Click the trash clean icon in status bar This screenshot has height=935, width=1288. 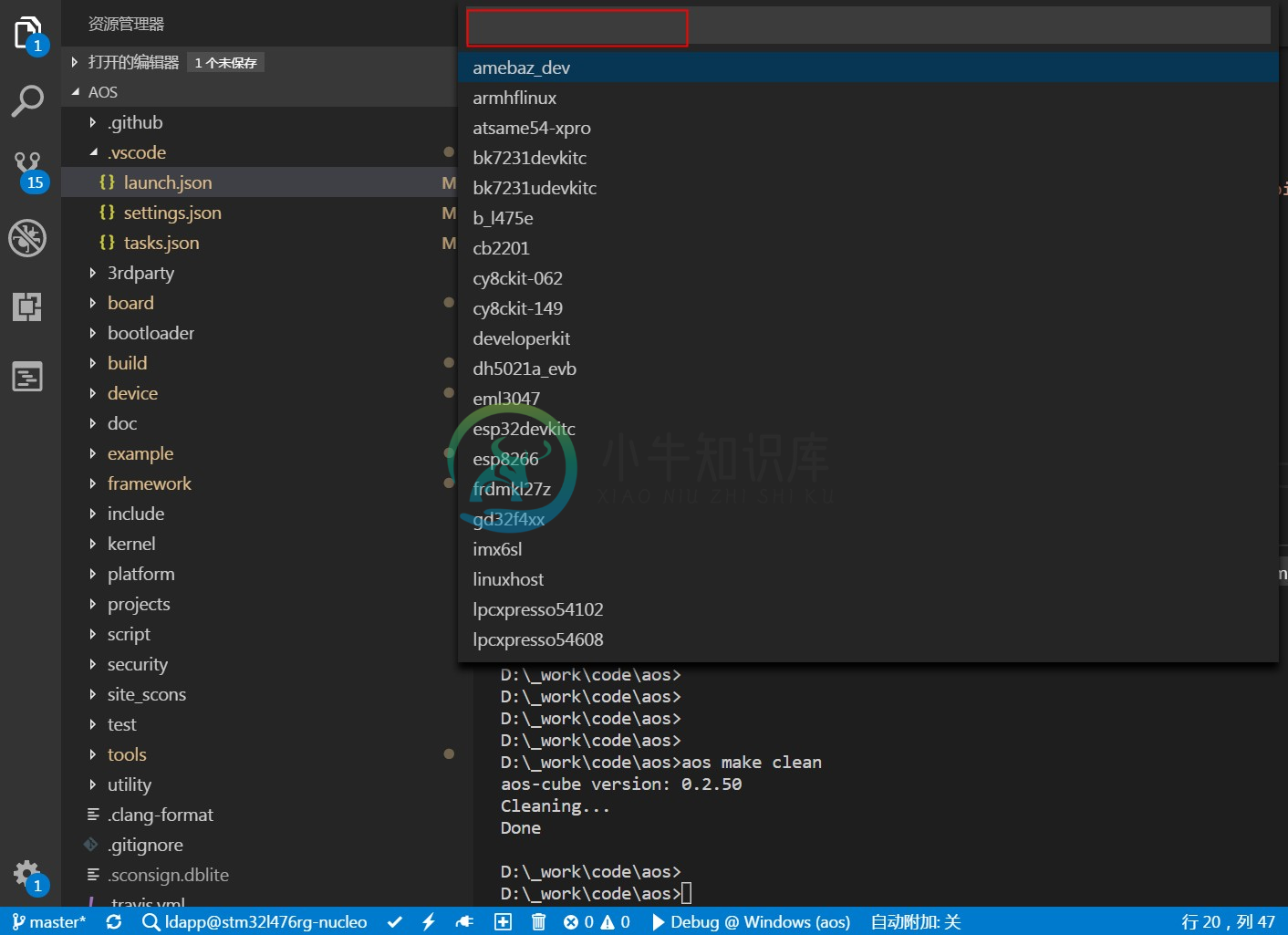point(538,922)
